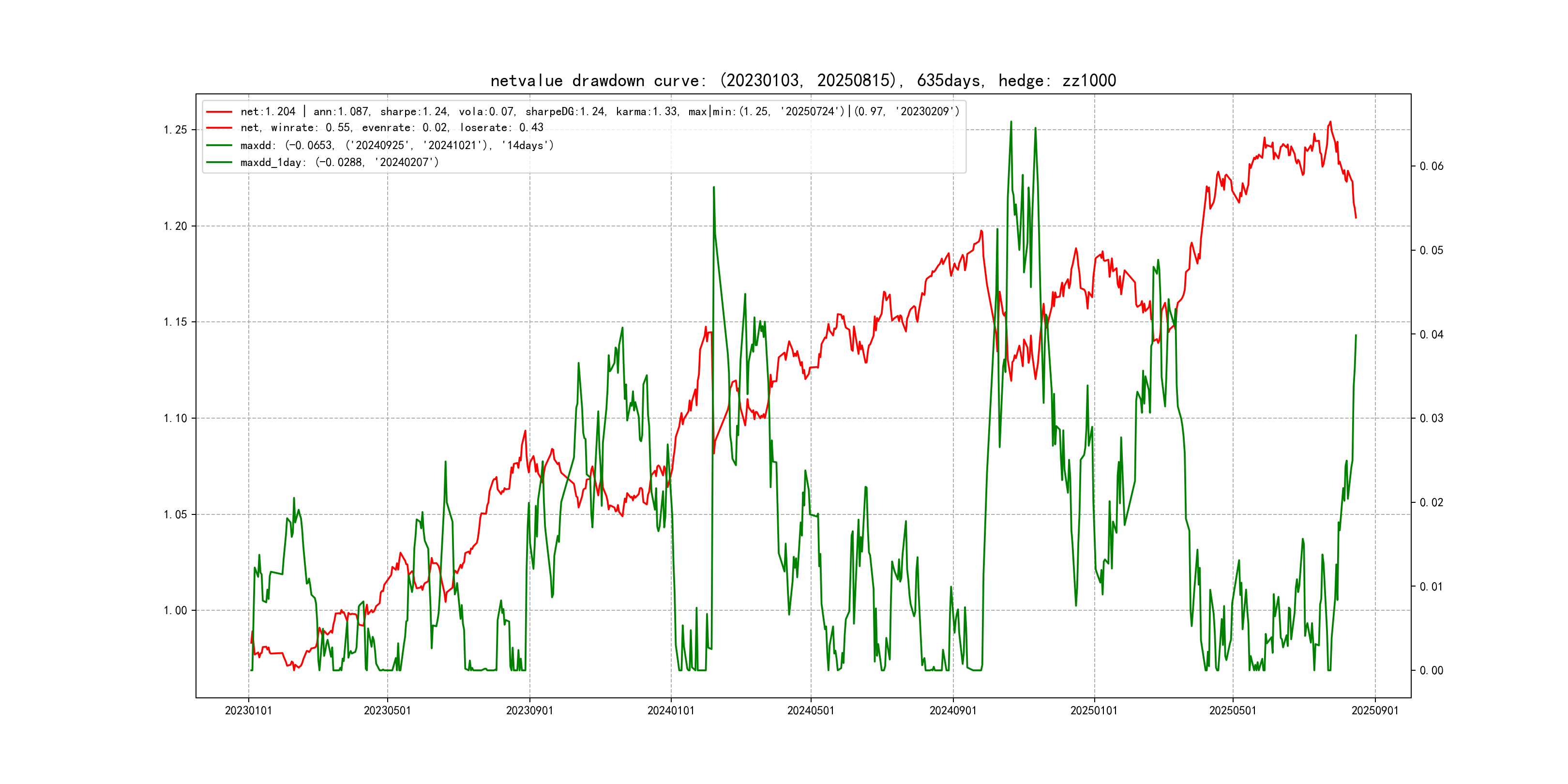The image size is (1568, 784).
Task: Click the 0.00 right axis tick label
Action: (x=1431, y=671)
